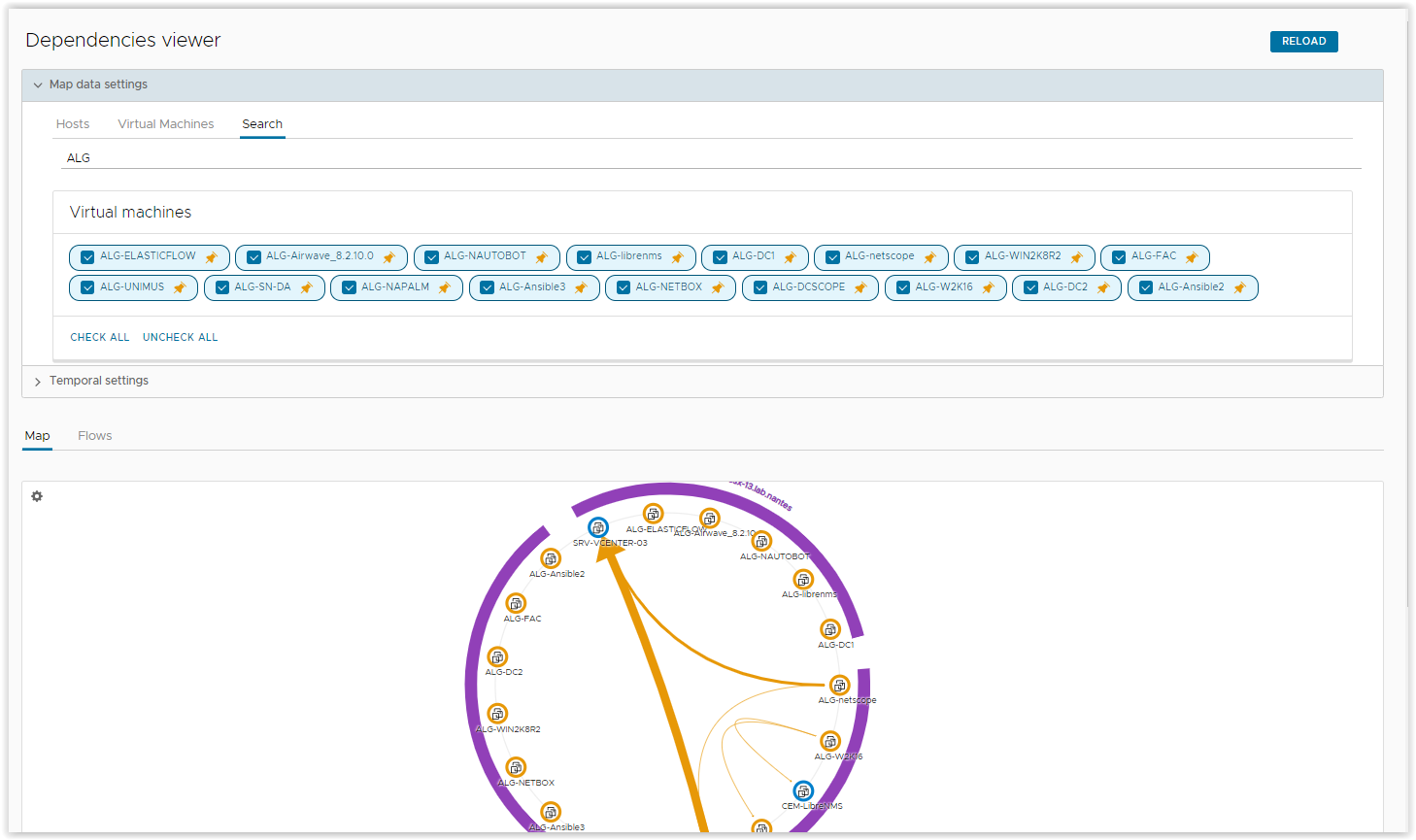1416x840 pixels.
Task: Click UNCHECK ALL link
Action: pos(181,337)
